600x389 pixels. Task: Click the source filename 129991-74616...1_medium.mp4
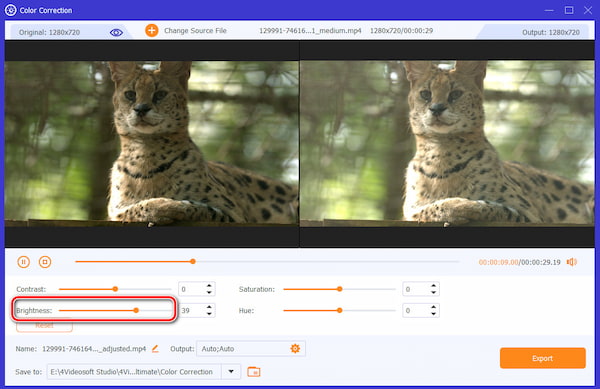310,31
